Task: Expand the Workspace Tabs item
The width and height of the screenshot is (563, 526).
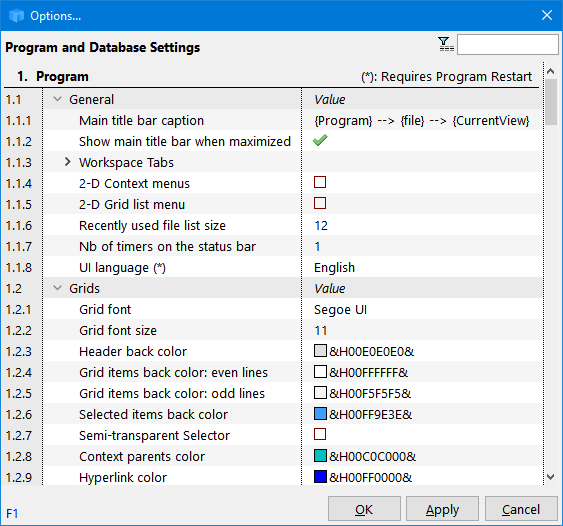Action: coord(68,162)
